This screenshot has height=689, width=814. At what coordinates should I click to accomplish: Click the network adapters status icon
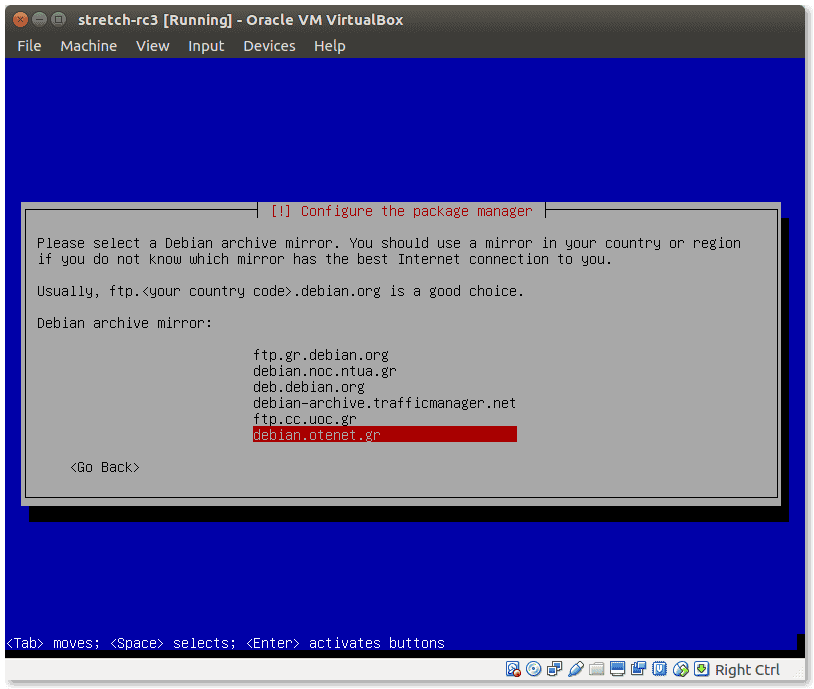point(554,669)
